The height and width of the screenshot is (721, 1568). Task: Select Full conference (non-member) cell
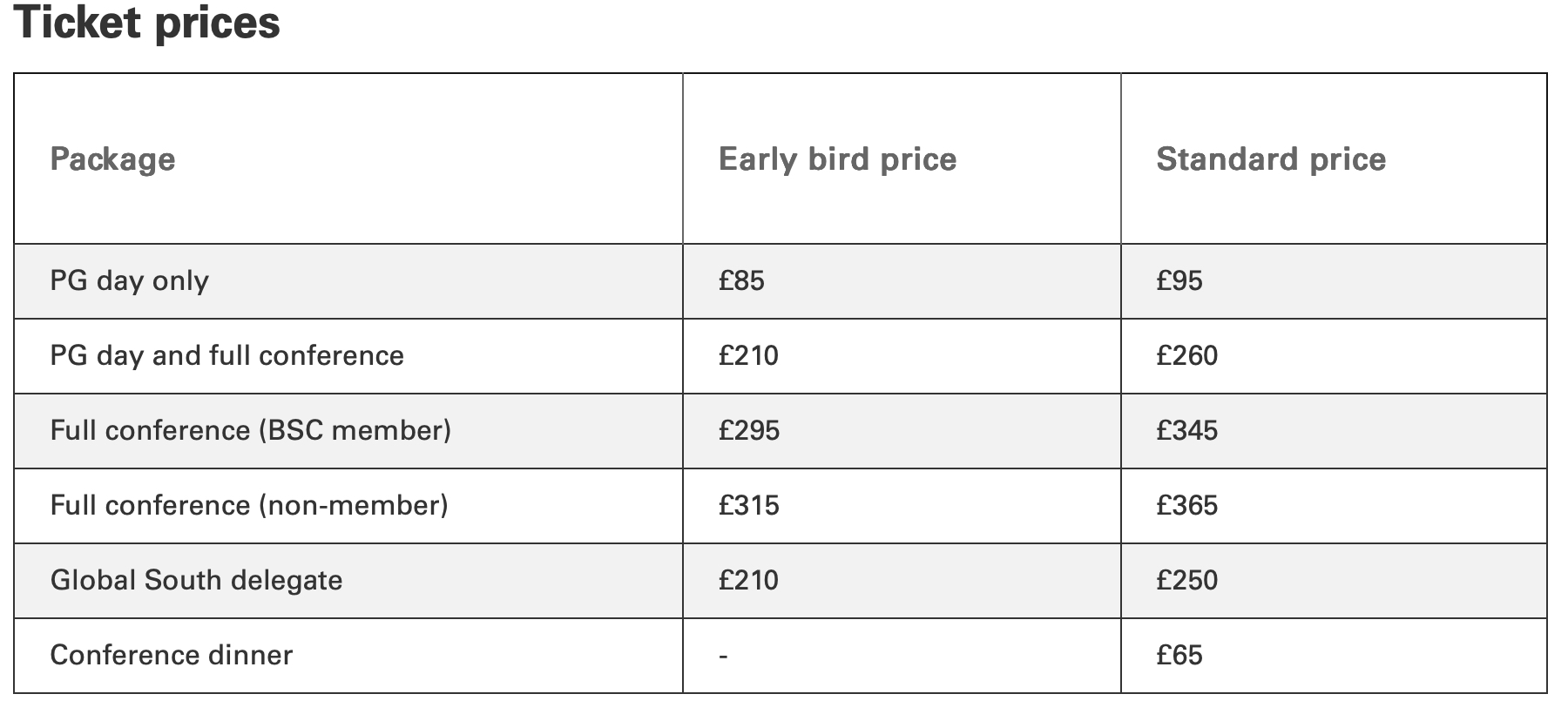[248, 506]
